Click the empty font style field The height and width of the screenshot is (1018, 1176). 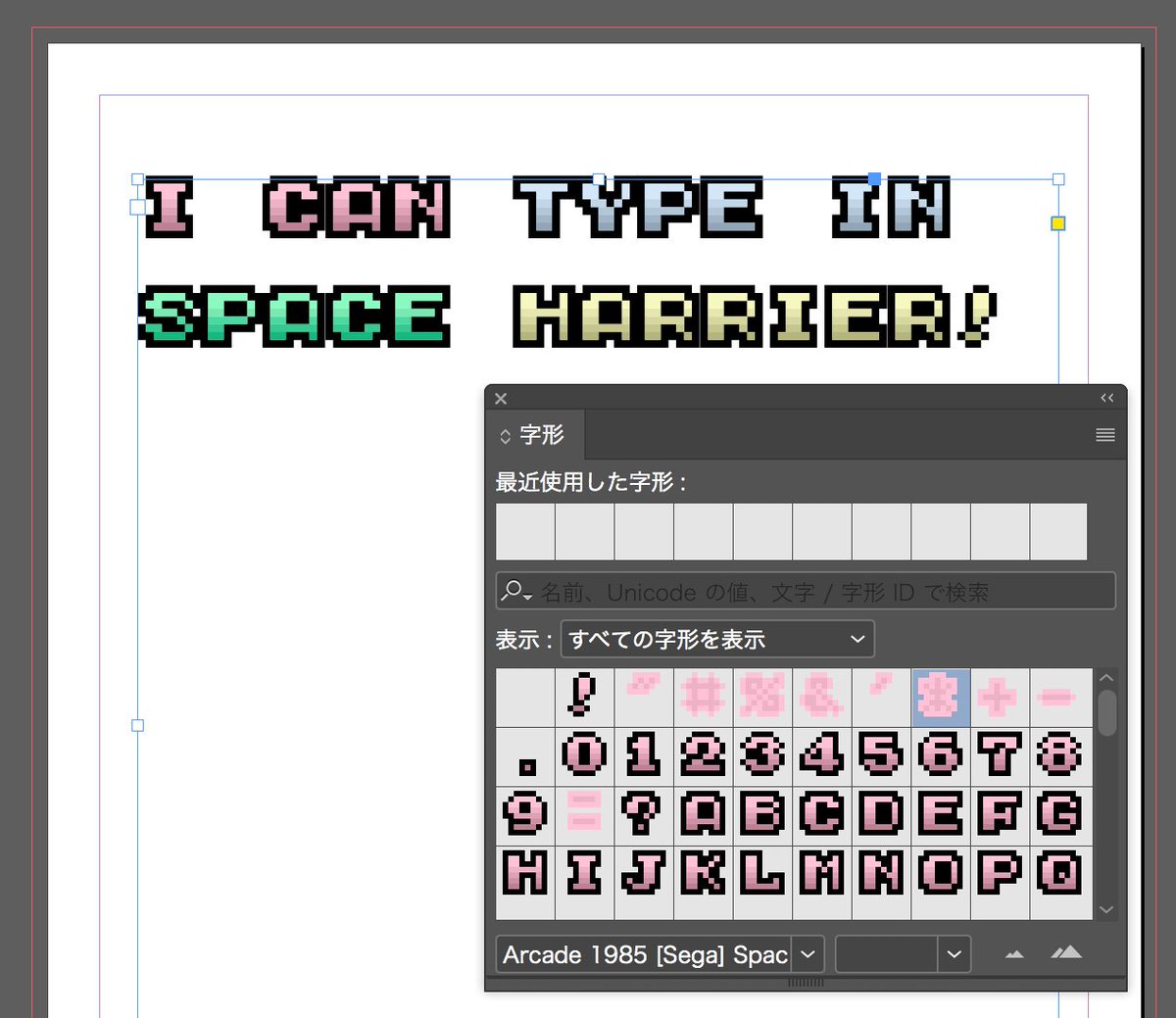click(887, 954)
